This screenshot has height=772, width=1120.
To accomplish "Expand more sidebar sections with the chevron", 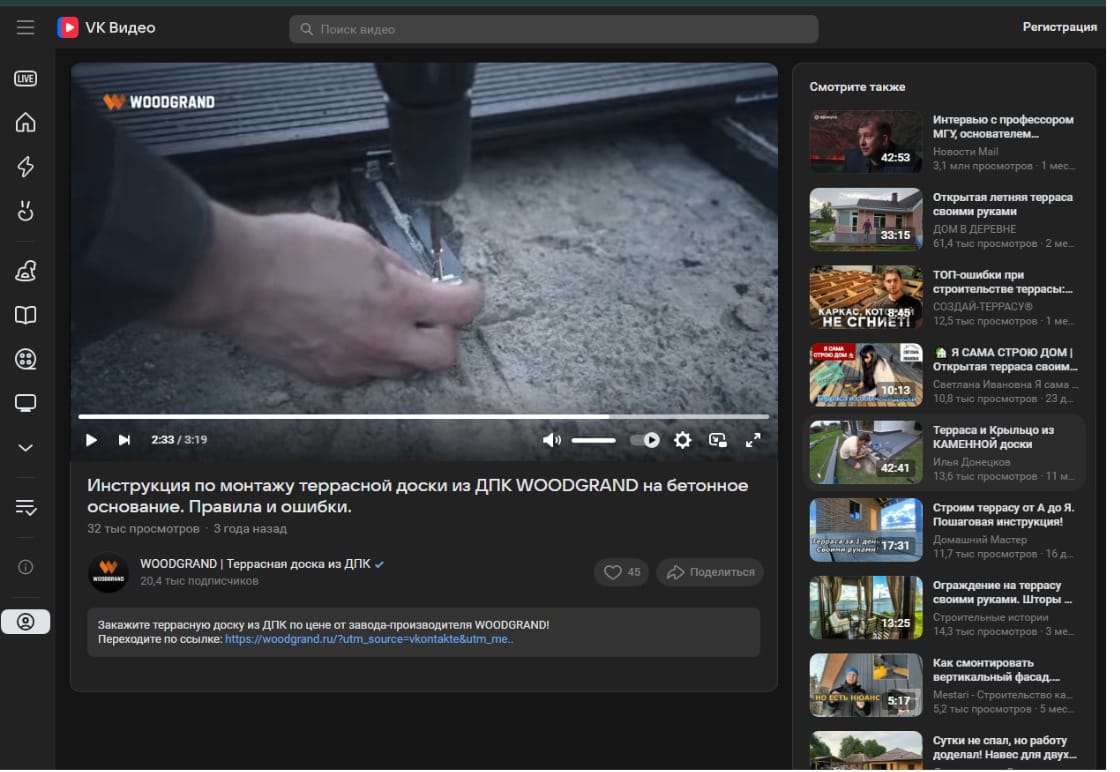I will click(26, 447).
